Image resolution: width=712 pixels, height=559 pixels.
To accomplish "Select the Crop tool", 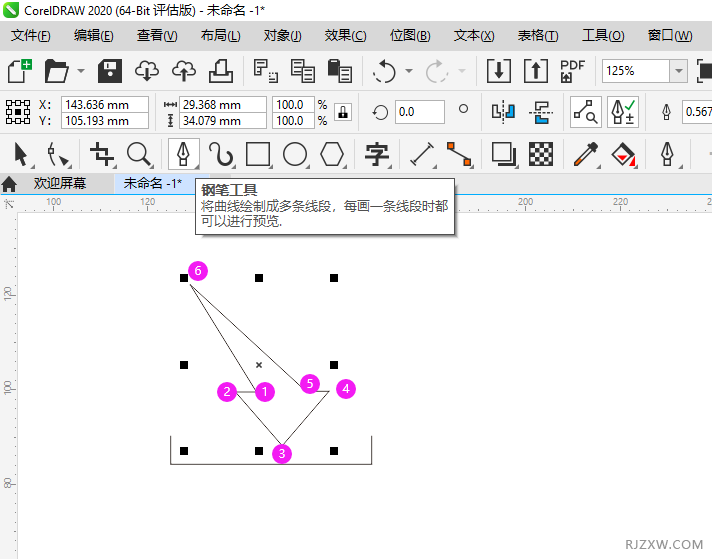I will tap(102, 154).
